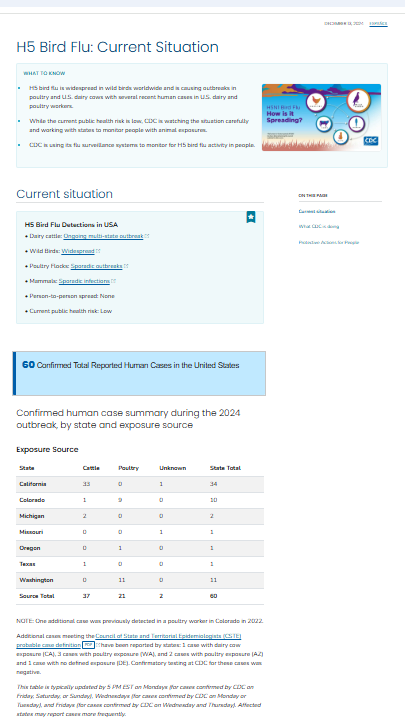This screenshot has width=405, height=721.
Task: Click the PDF badge after probable case definition
Action: pos(89,645)
